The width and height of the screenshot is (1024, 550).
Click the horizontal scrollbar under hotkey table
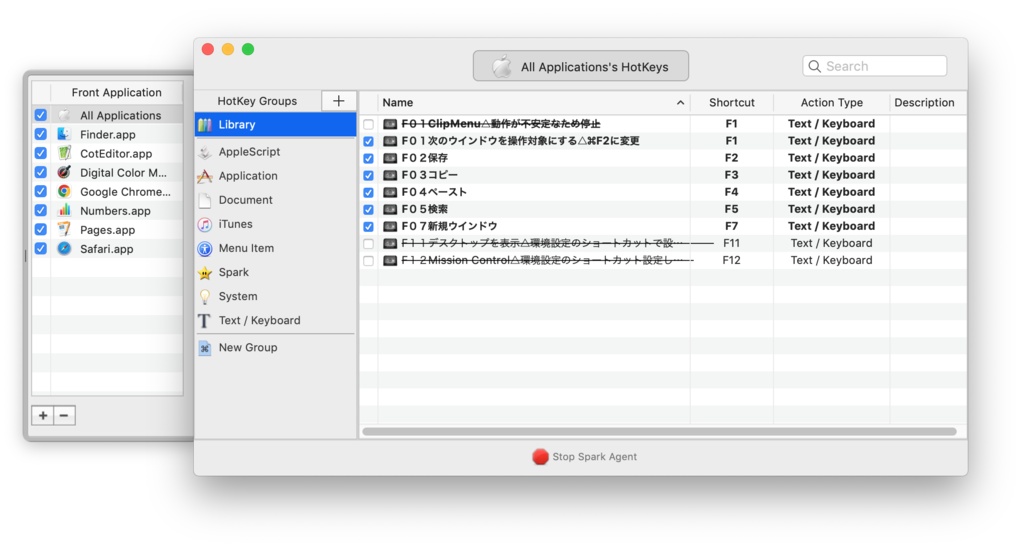click(x=660, y=432)
